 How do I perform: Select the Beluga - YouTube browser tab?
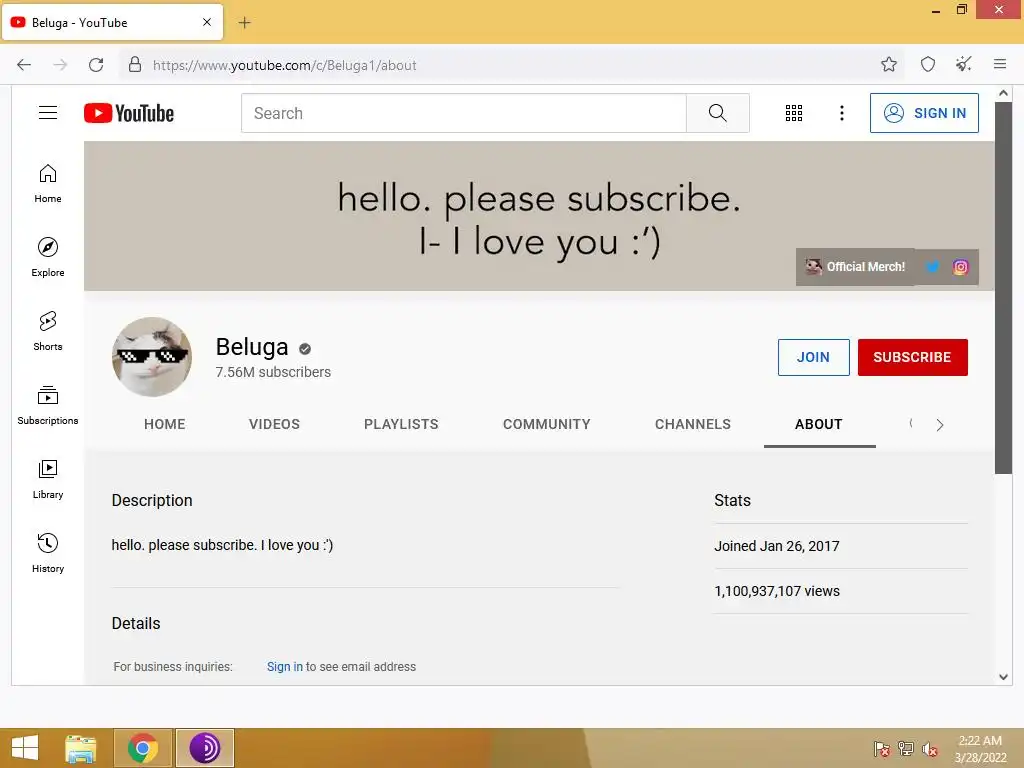click(x=112, y=22)
